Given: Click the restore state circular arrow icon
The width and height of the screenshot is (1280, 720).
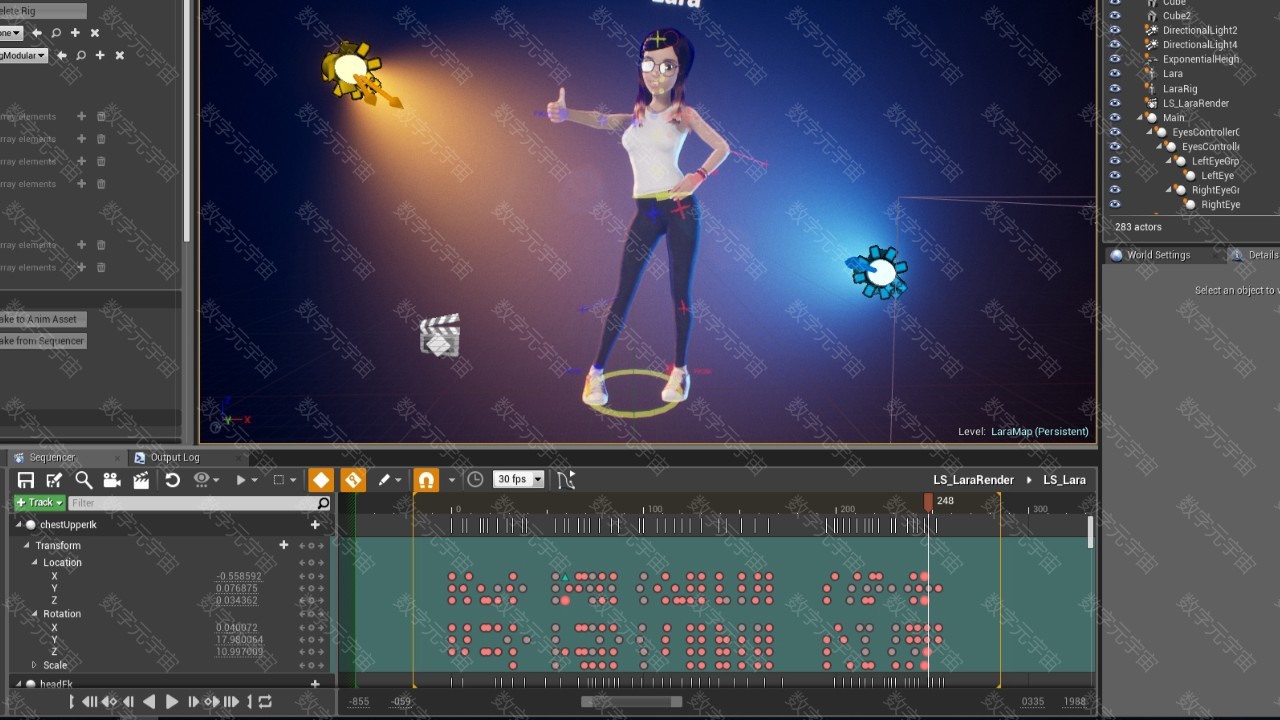Looking at the screenshot, I should 172,480.
